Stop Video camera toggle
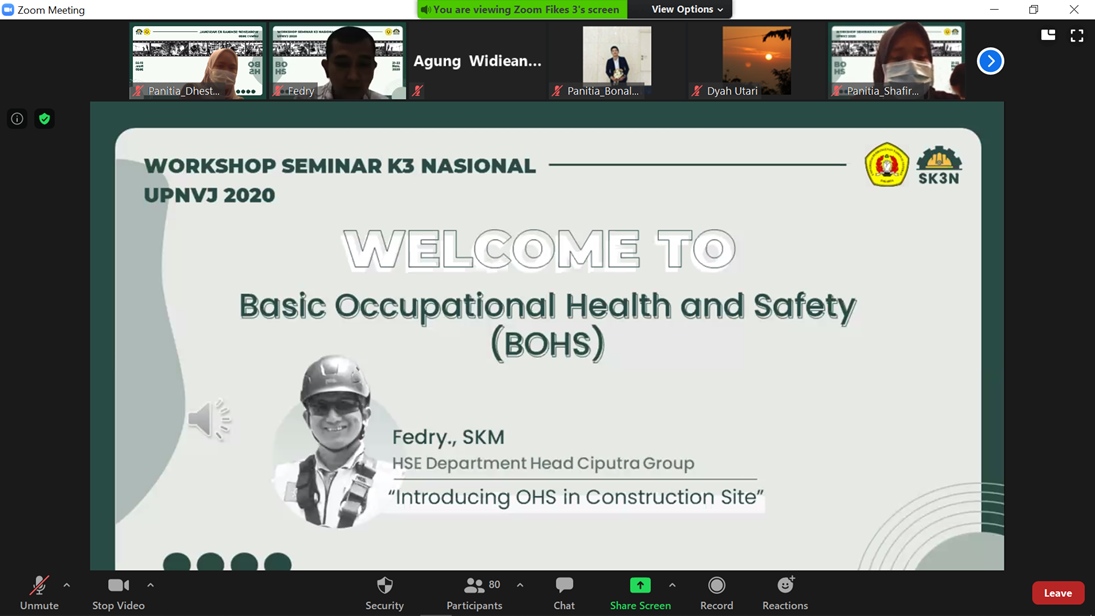Image resolution: width=1095 pixels, height=616 pixels. coord(118,592)
